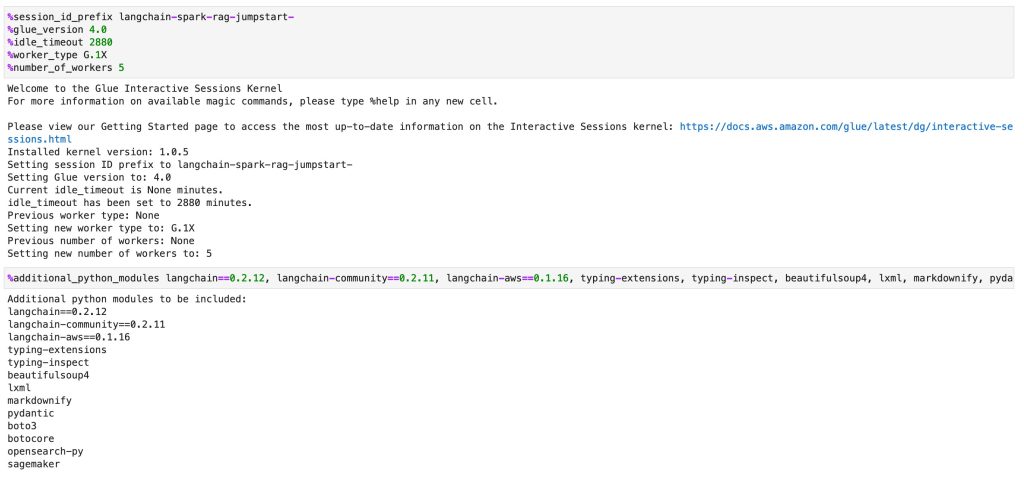Click 'langchain-community==0.2.11' in output list
The image size is (1024, 477).
click(86, 325)
